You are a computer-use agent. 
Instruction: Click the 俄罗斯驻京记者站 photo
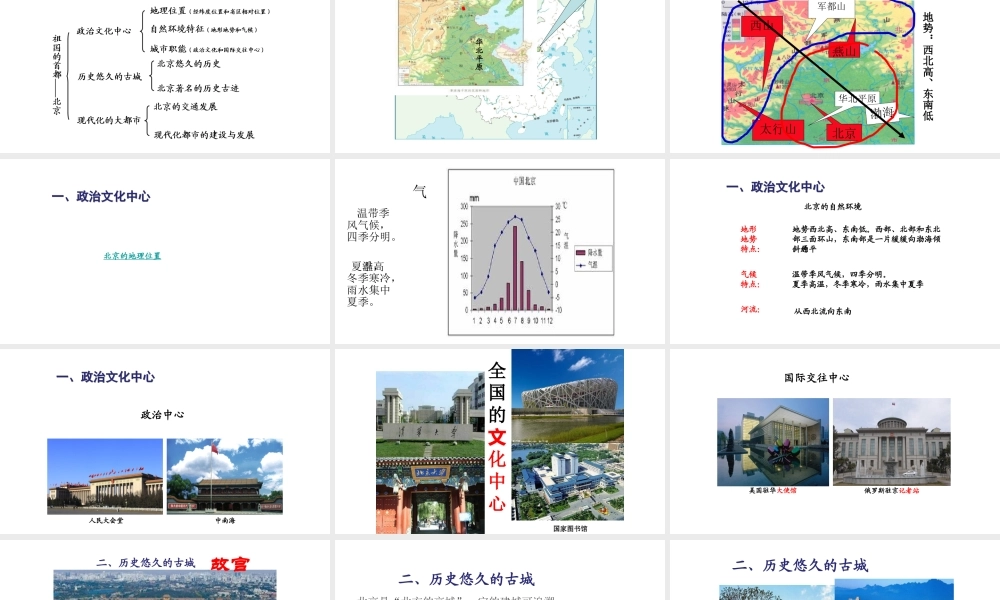click(x=892, y=442)
